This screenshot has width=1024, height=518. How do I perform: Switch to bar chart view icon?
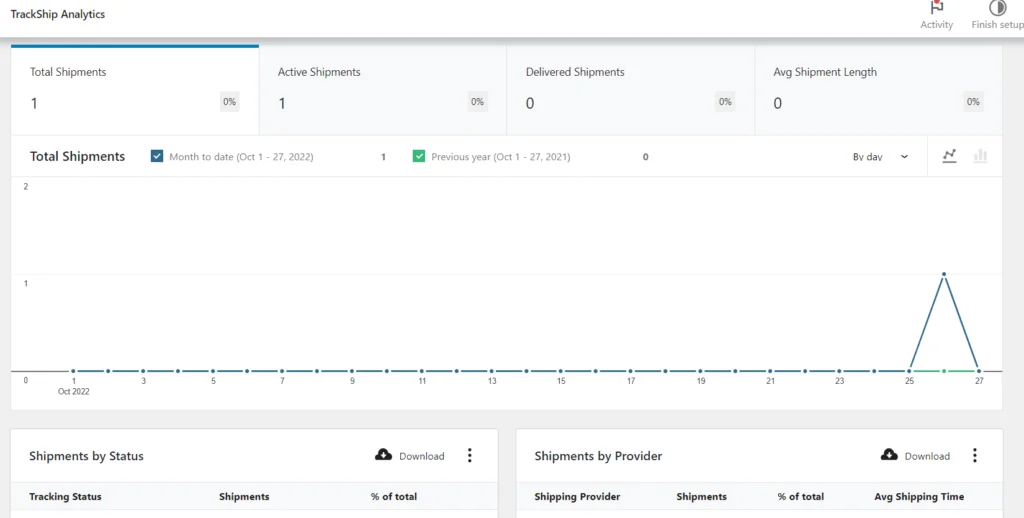pos(980,156)
